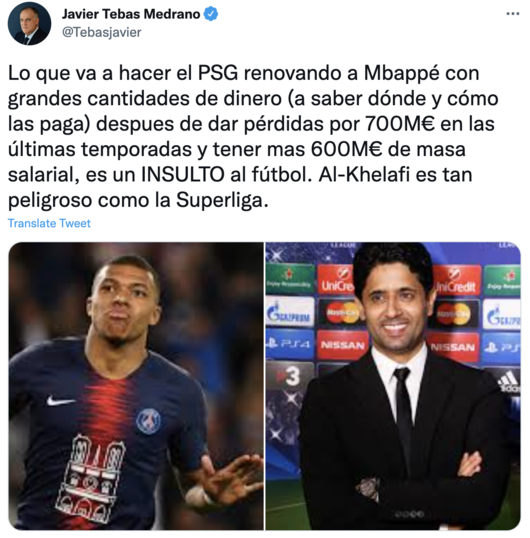
Task: Click the blue verified badge
Action: point(211,14)
